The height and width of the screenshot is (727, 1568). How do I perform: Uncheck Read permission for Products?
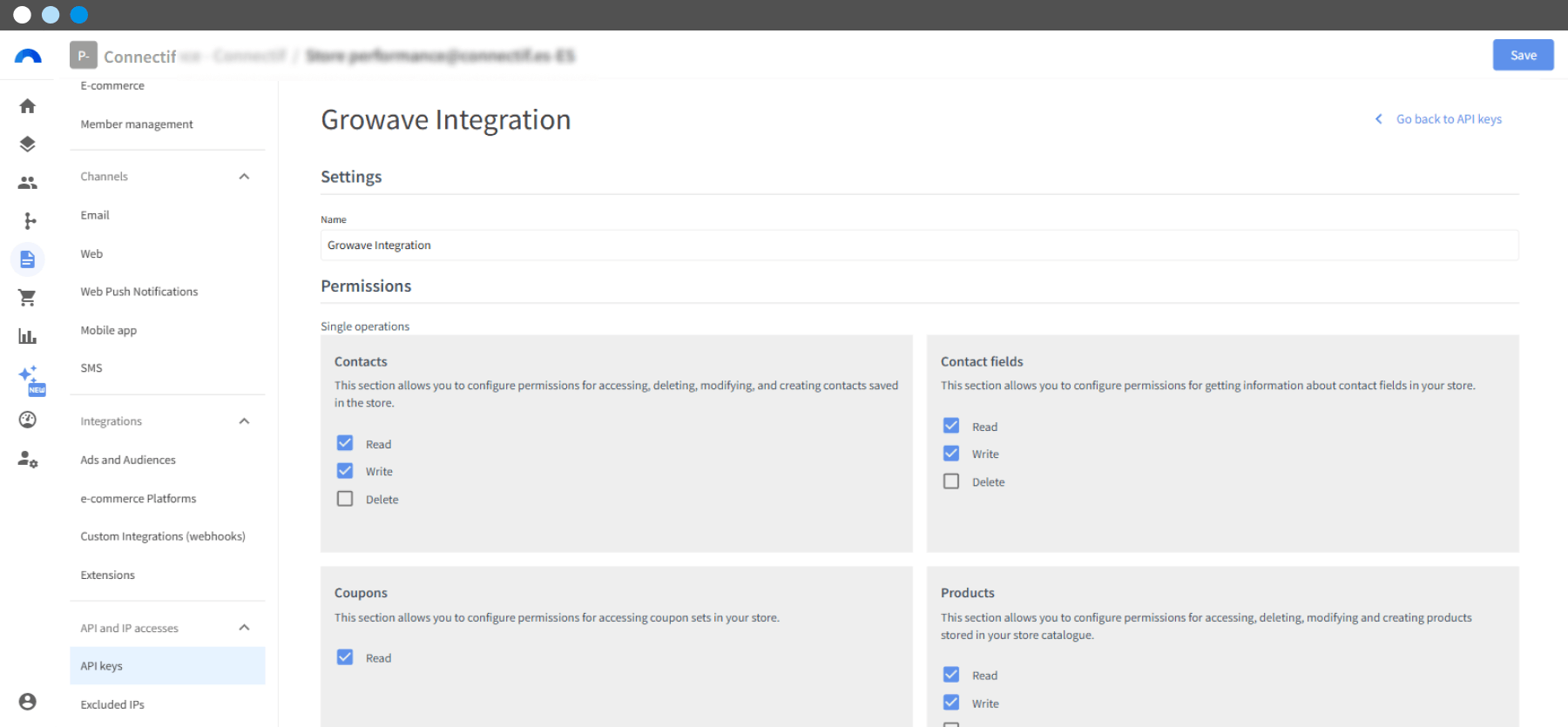point(951,675)
